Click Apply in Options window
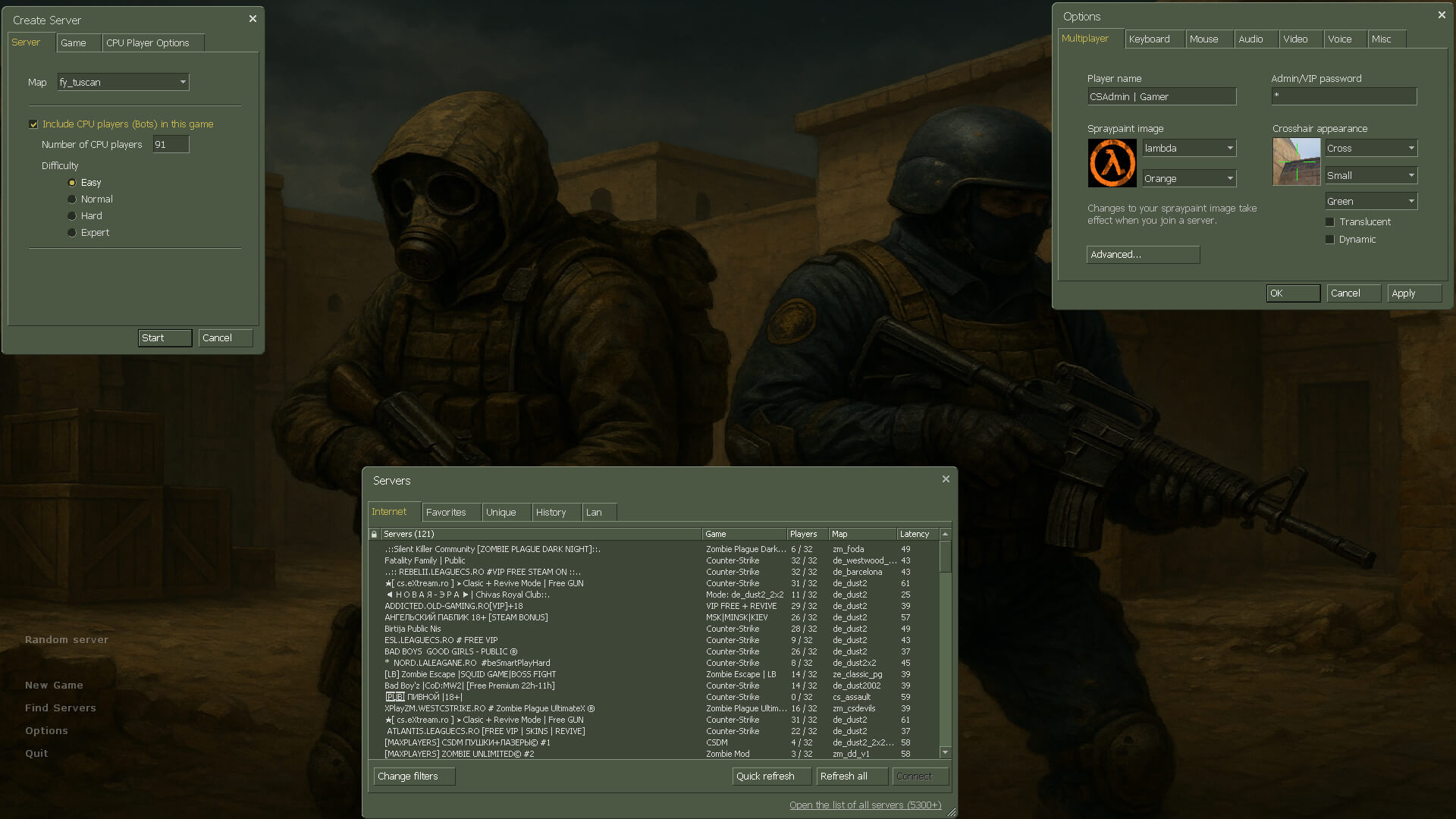The image size is (1456, 819). (1414, 293)
